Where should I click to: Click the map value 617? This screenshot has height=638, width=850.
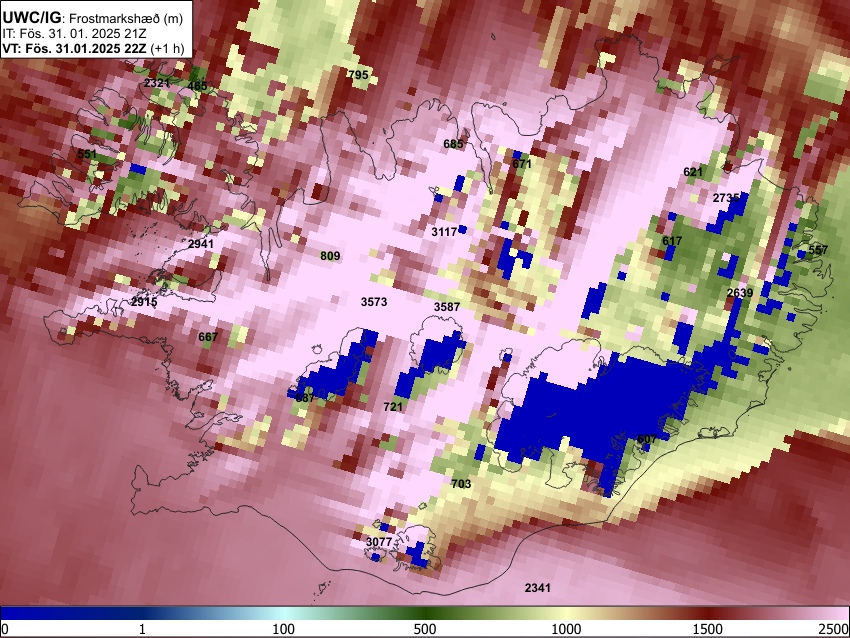(672, 241)
